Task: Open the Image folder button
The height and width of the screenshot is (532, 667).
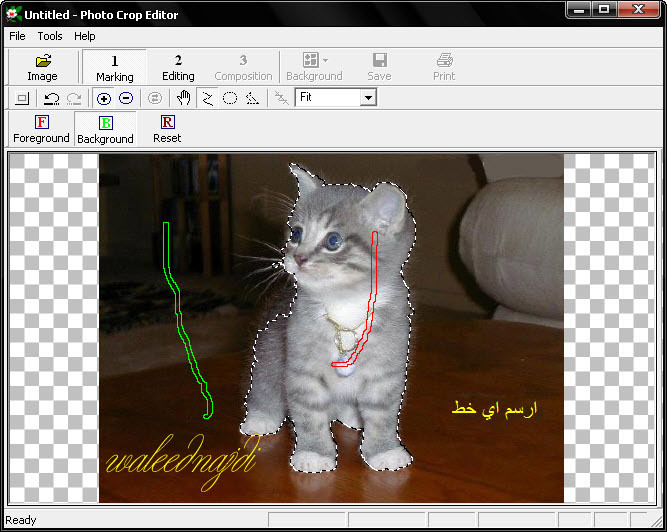Action: [42, 67]
